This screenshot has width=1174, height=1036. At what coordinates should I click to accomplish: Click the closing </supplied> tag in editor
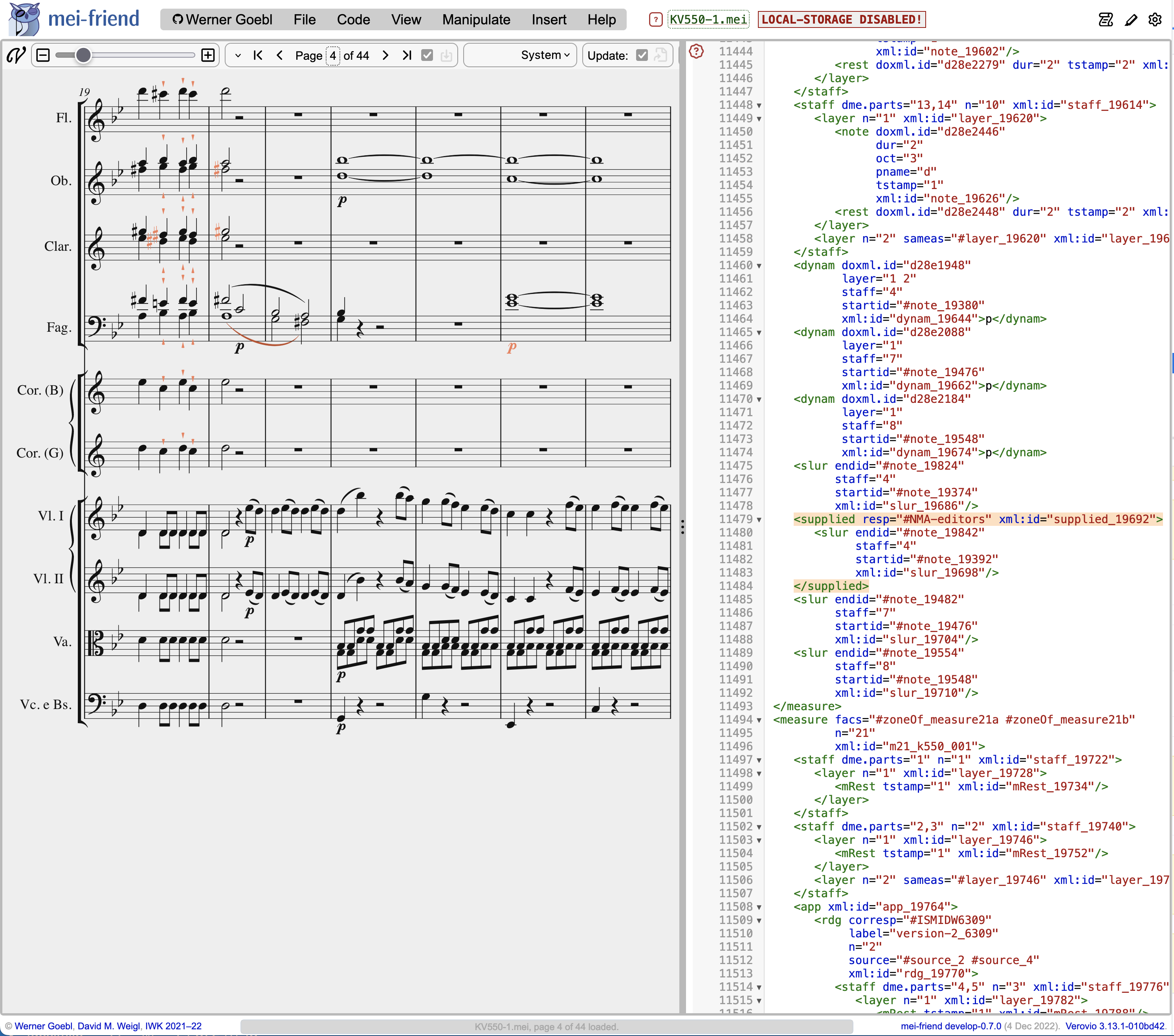[x=831, y=586]
